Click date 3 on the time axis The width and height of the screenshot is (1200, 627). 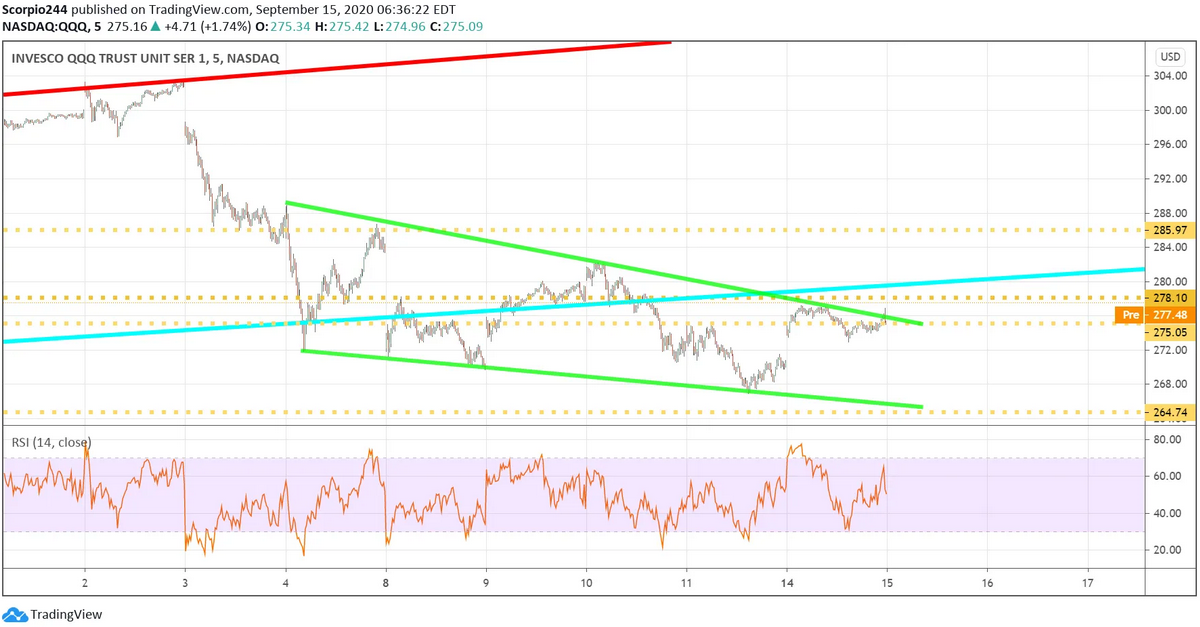185,582
